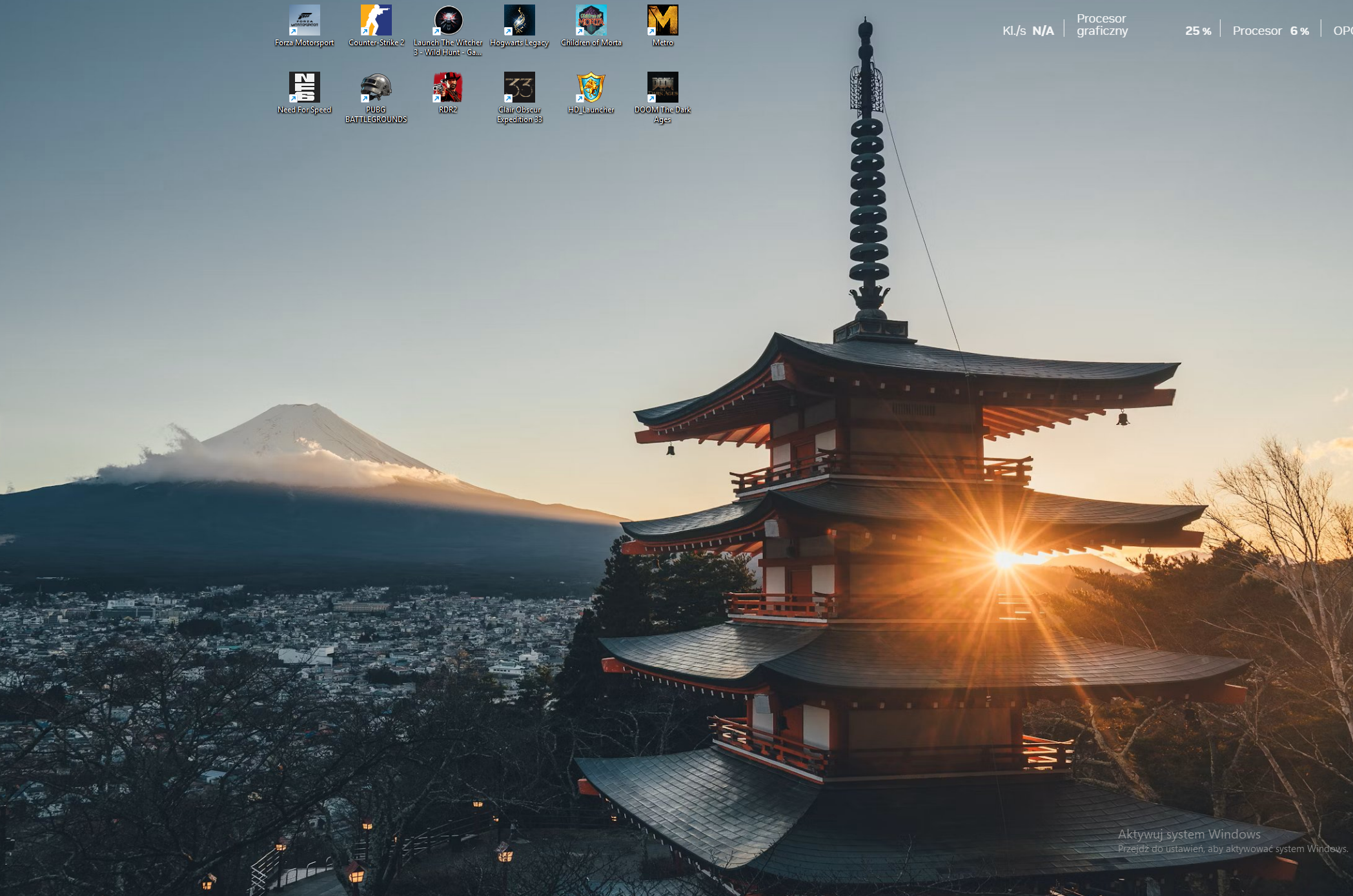Click the Aktywuj system Windows heading
This screenshot has width=1353, height=896.
[x=1189, y=834]
